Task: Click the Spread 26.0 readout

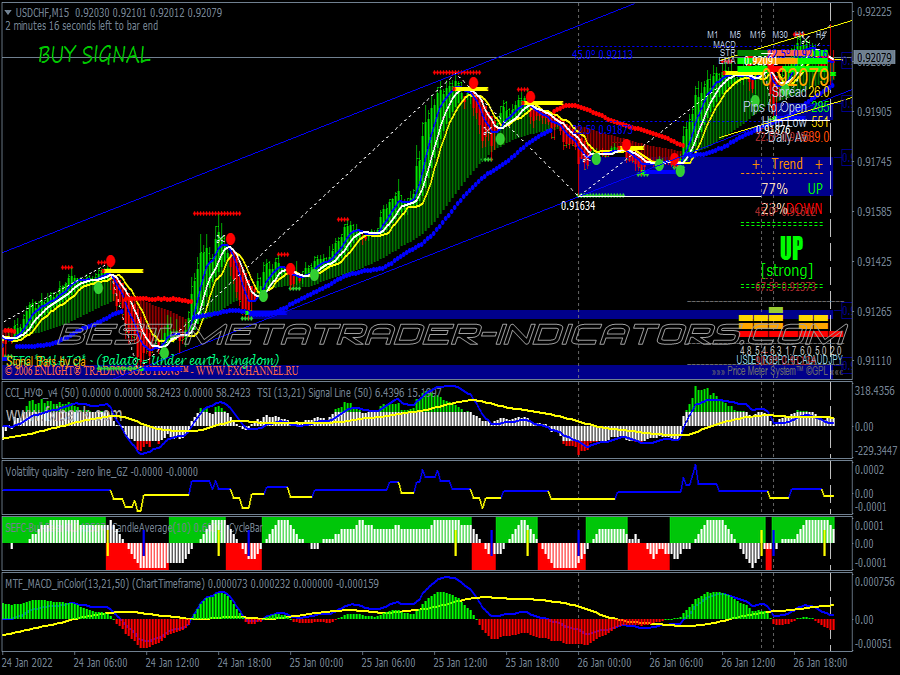Action: point(801,92)
